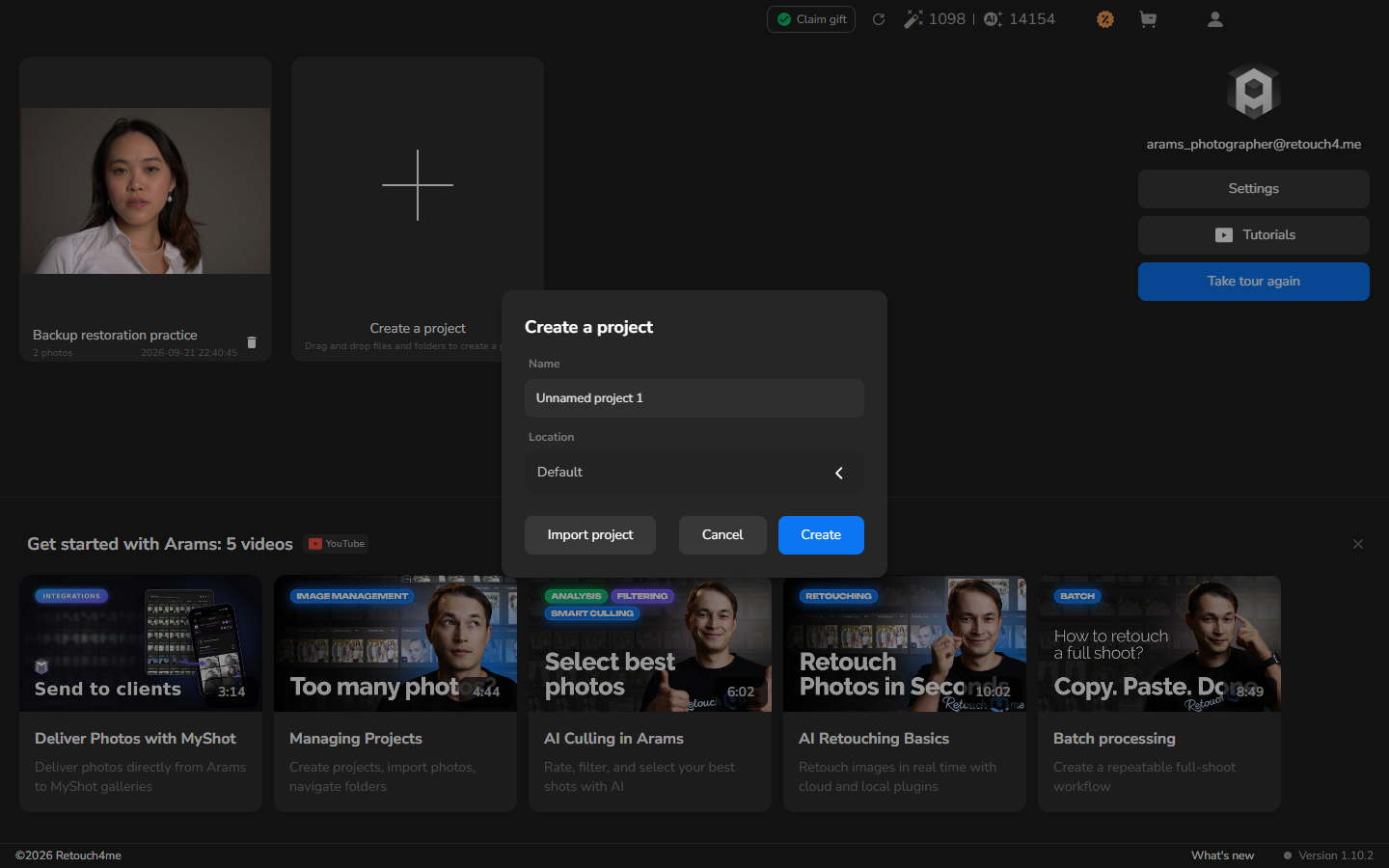The image size is (1389, 868).
Task: Delete the Backup restoration practice project
Action: click(252, 342)
